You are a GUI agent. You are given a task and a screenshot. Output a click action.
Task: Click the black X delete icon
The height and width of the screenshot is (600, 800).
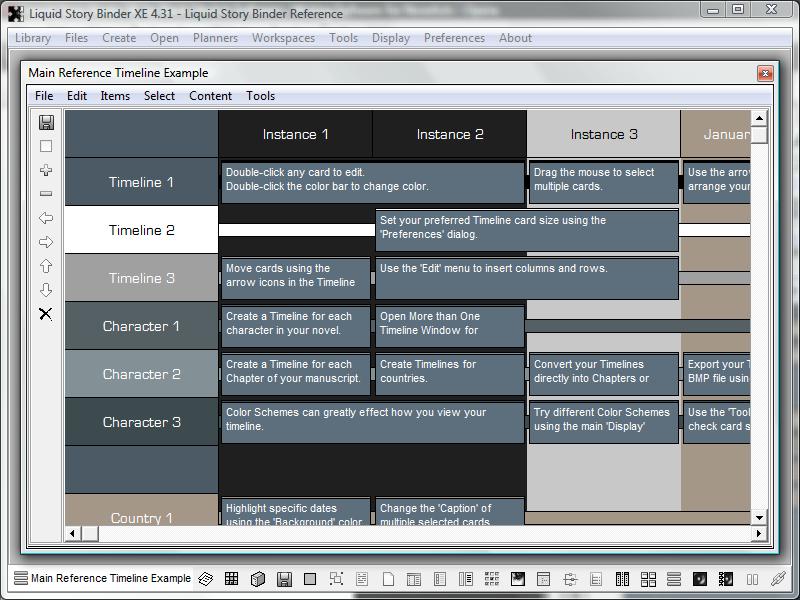(46, 314)
